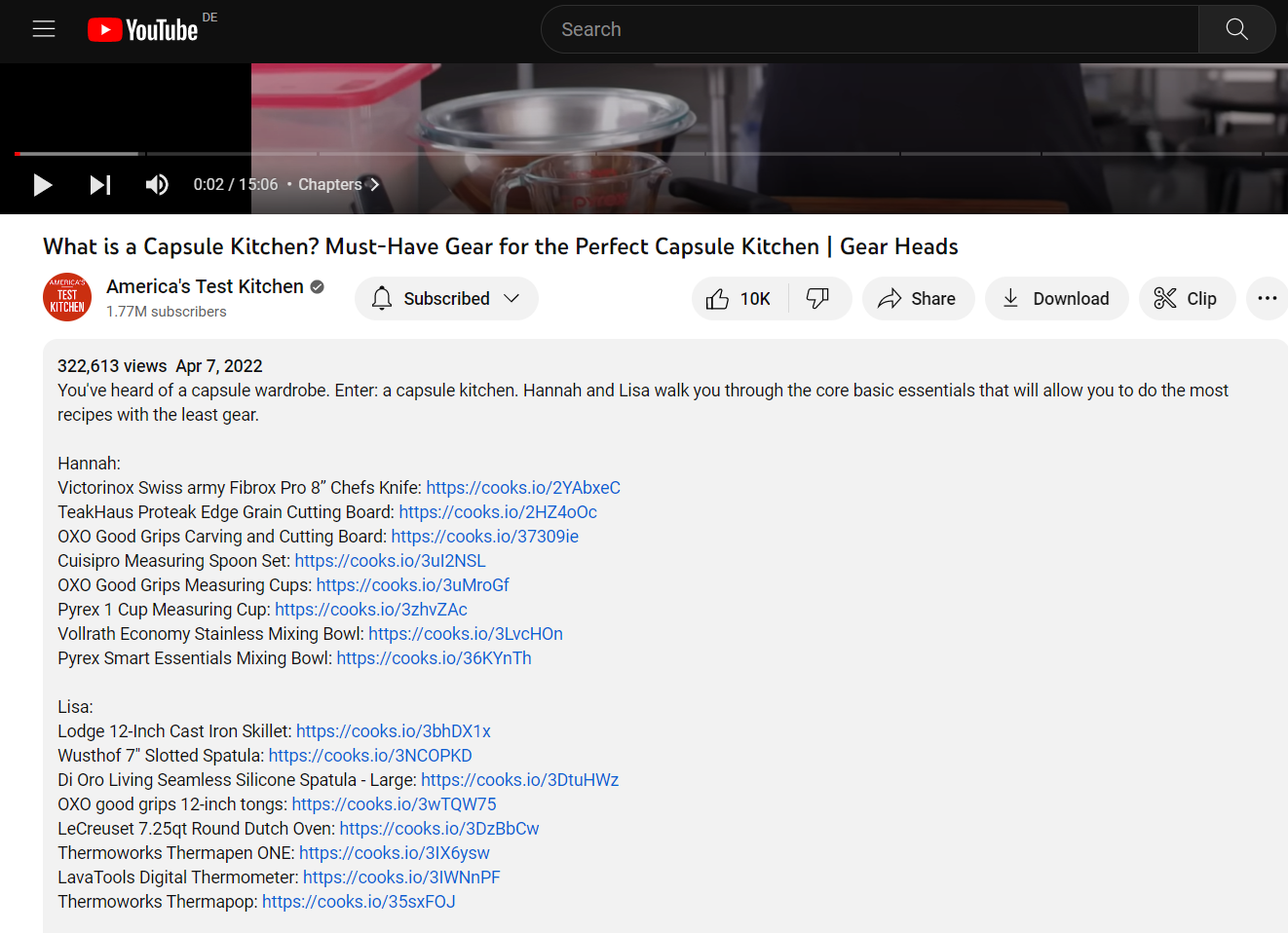The height and width of the screenshot is (933, 1288).
Task: Mute the video volume
Action: click(157, 185)
